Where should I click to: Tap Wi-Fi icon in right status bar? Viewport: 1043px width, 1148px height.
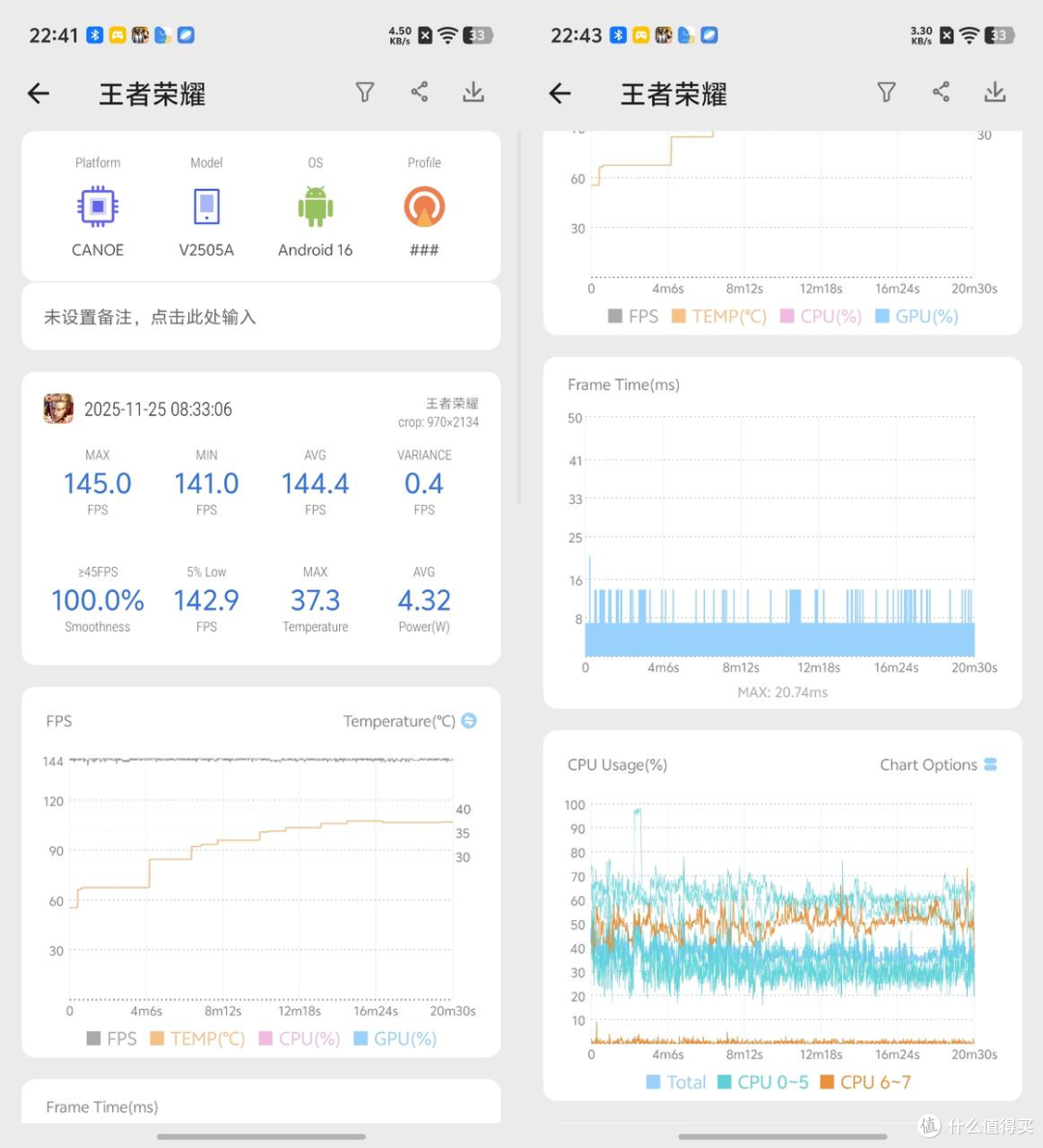[969, 35]
